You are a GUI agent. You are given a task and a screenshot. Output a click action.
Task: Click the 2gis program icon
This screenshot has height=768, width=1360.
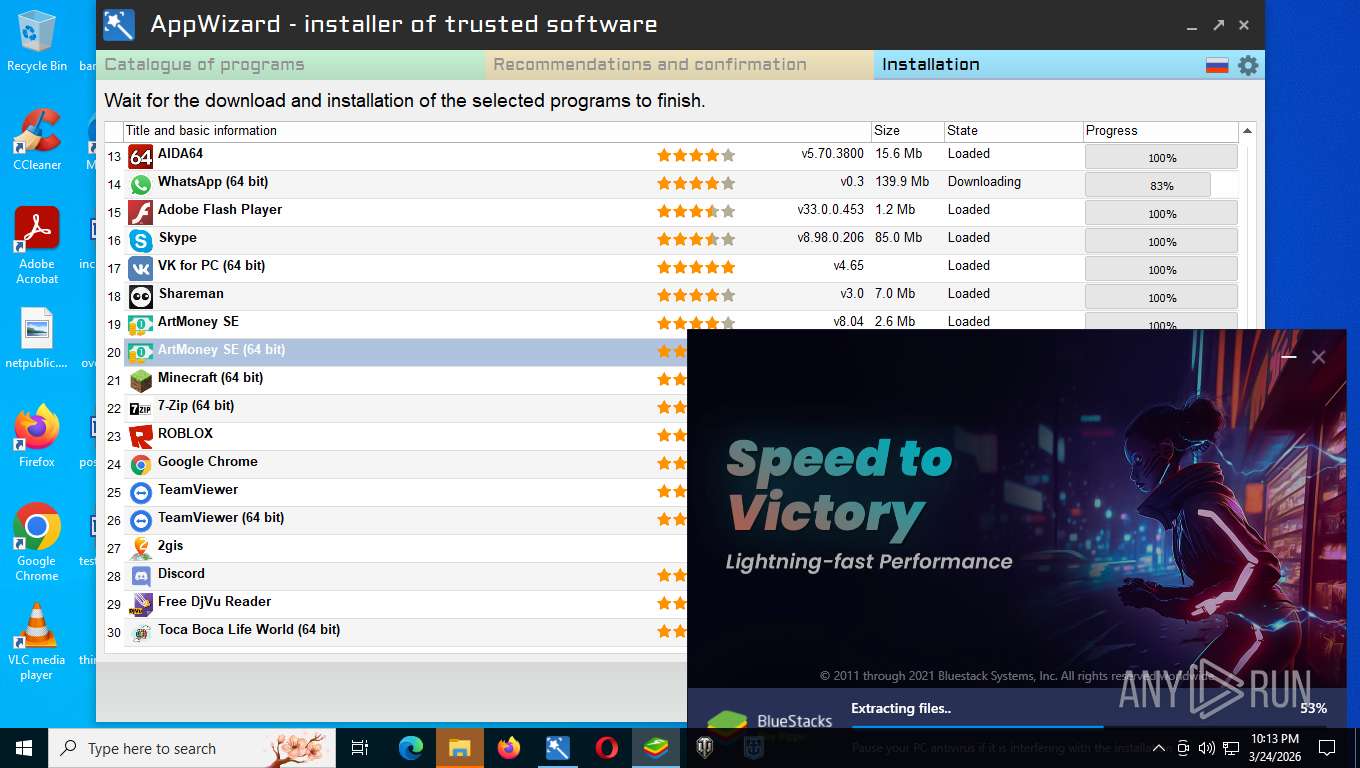click(141, 548)
